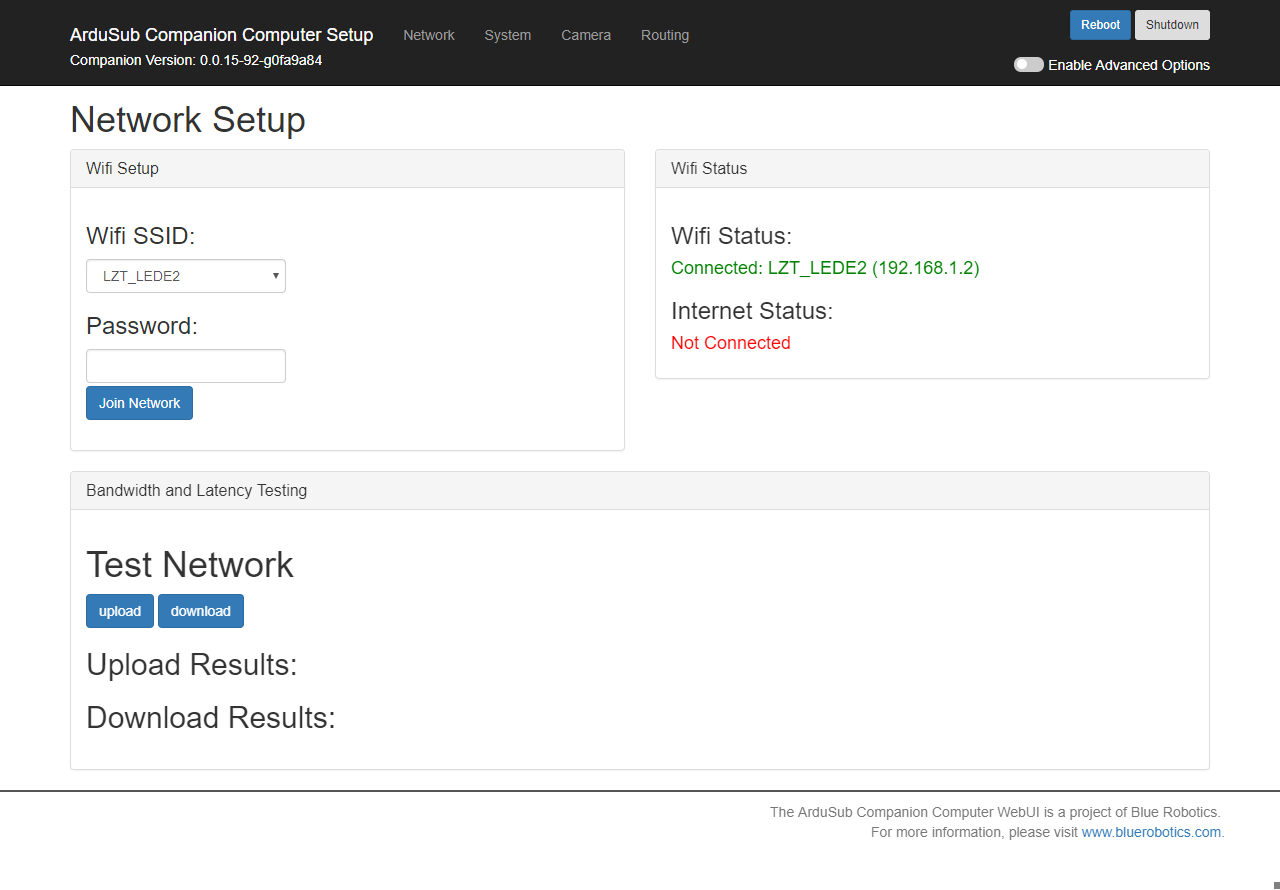Select the Network menu item
1280x890 pixels.
click(428, 35)
